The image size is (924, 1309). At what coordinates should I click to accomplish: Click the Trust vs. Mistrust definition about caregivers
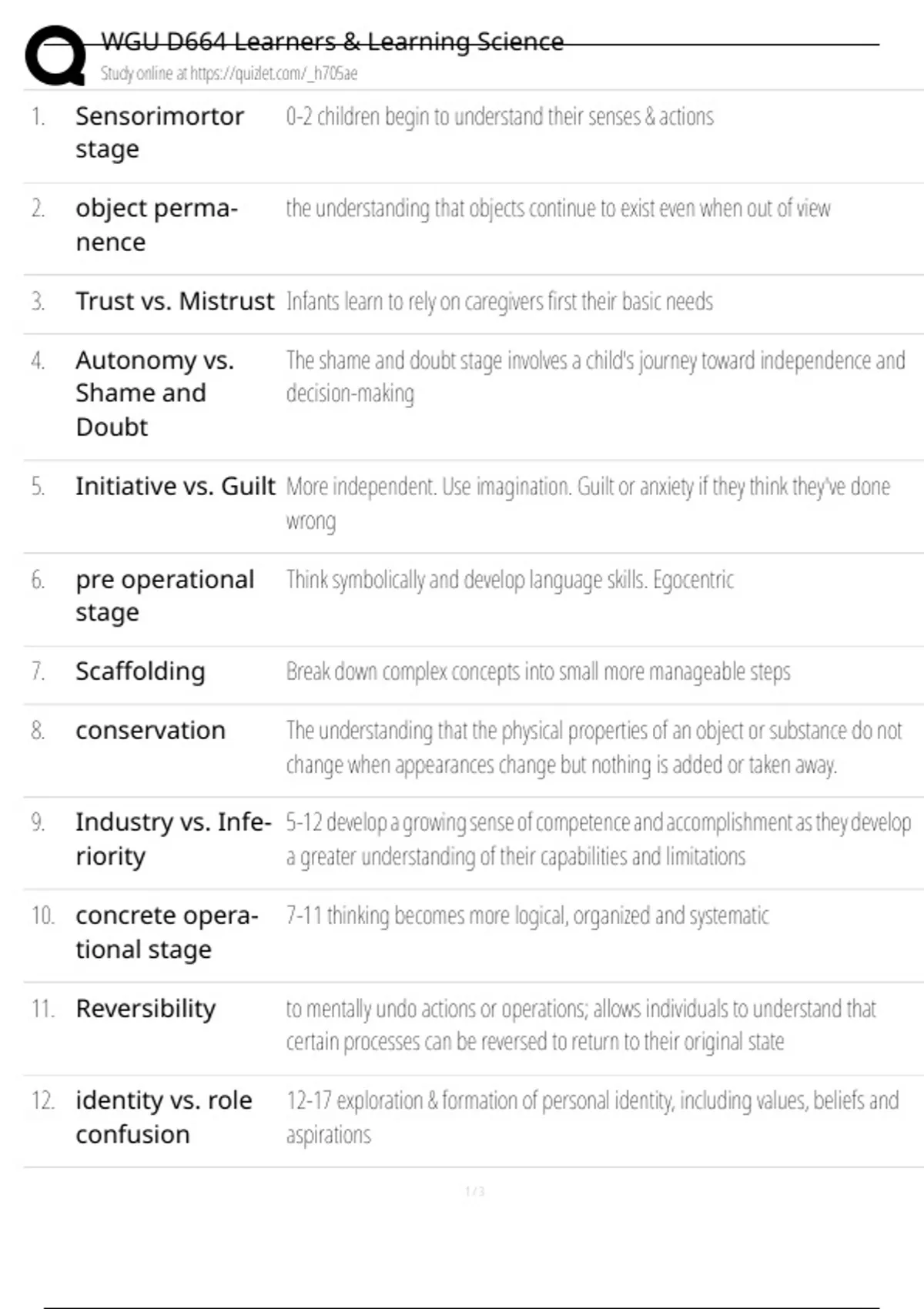click(x=499, y=302)
